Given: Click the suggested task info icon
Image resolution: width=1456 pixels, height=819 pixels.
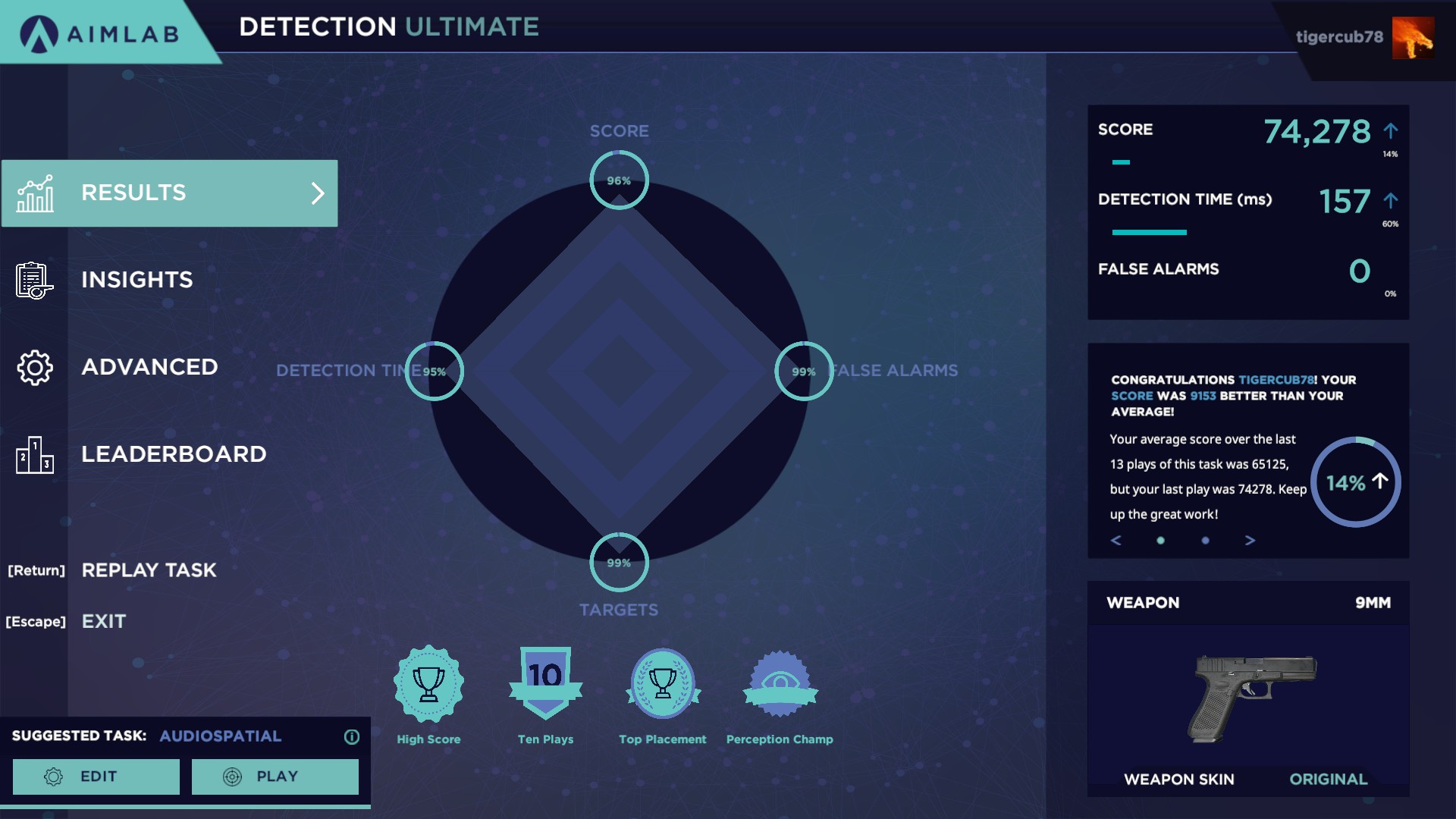Looking at the screenshot, I should 352,736.
